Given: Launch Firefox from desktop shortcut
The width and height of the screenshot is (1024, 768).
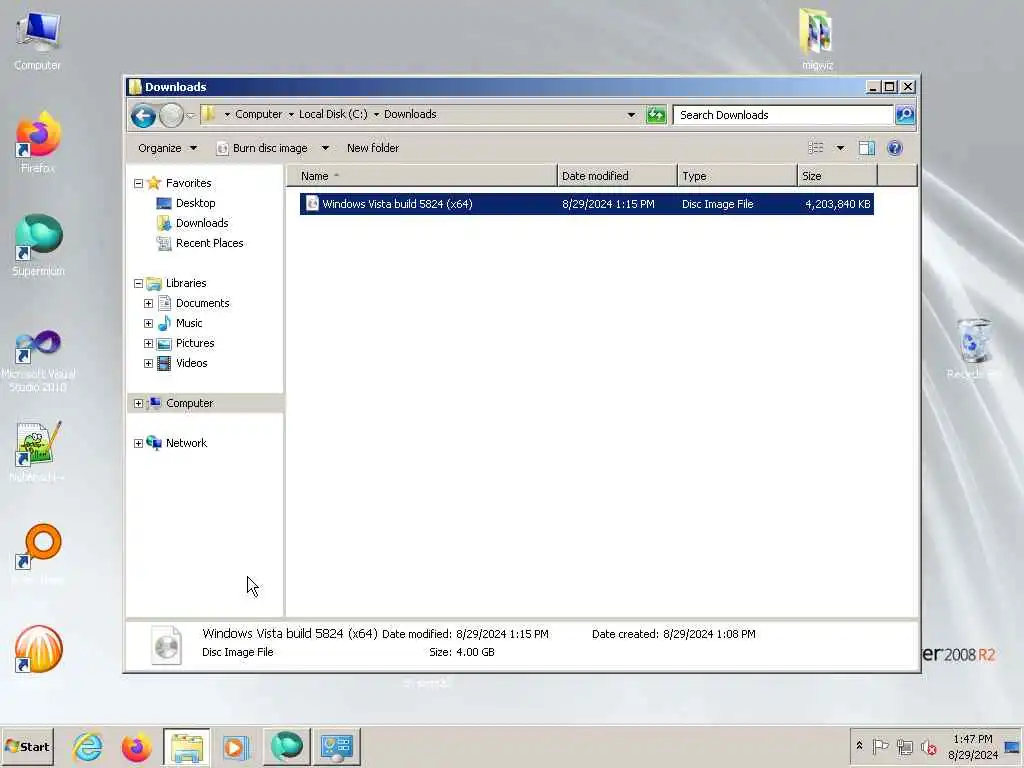Looking at the screenshot, I should click(38, 142).
